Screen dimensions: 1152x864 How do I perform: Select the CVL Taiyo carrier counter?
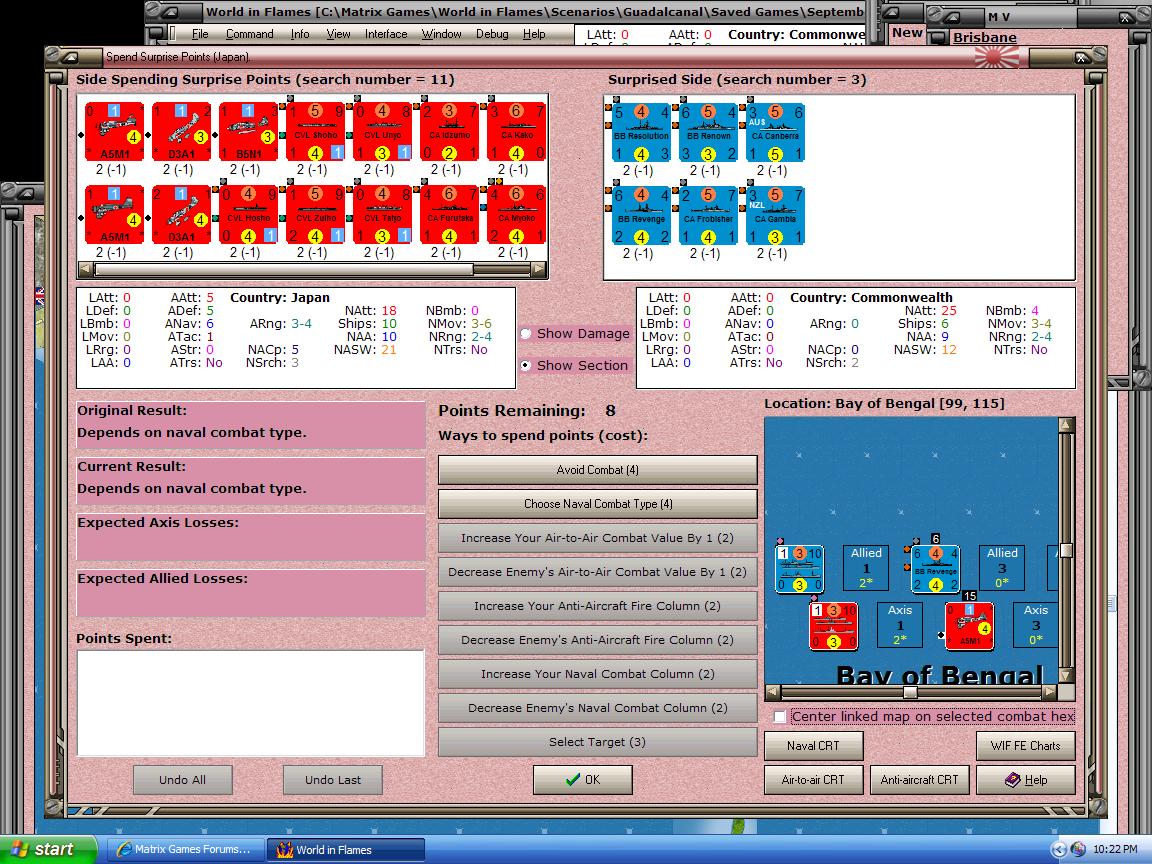click(x=382, y=215)
